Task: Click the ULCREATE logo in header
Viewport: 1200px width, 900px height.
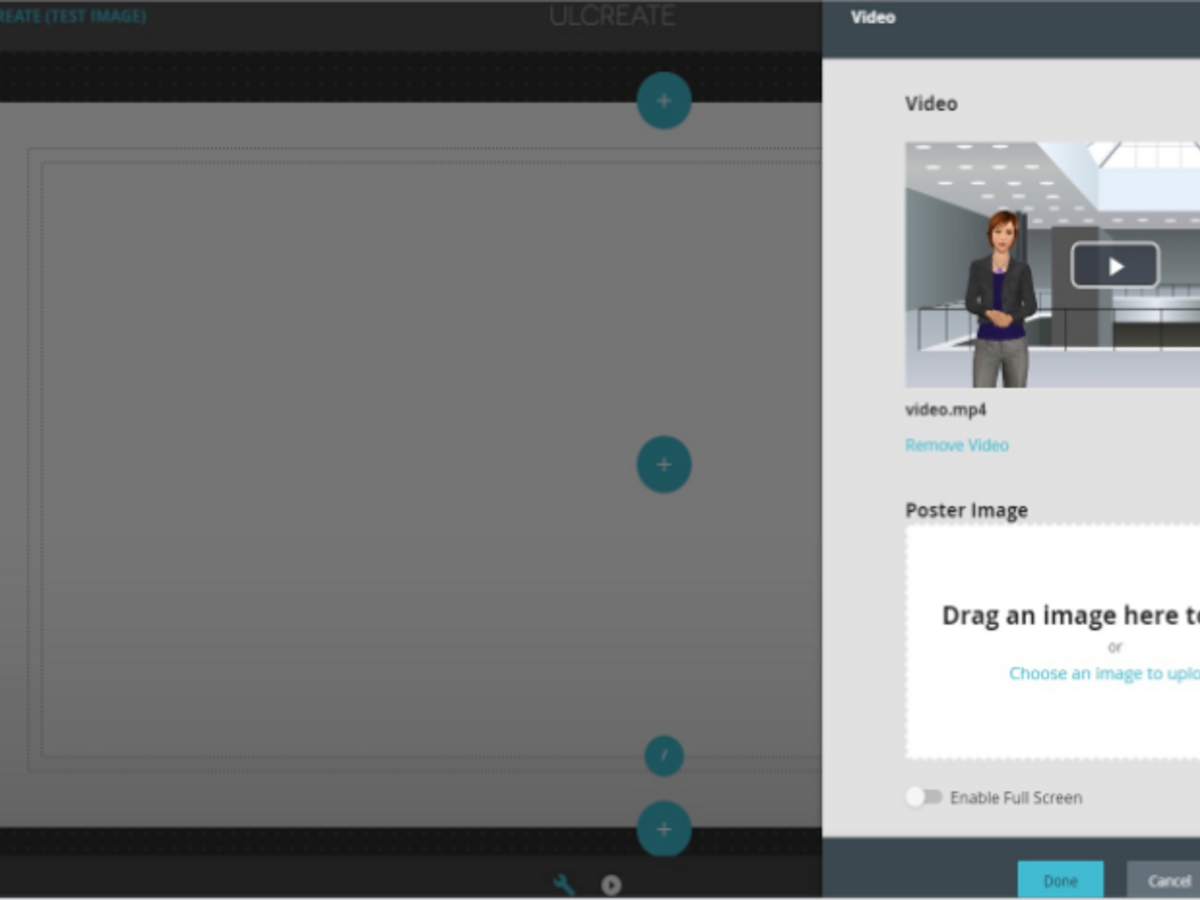Action: pyautogui.click(x=612, y=17)
